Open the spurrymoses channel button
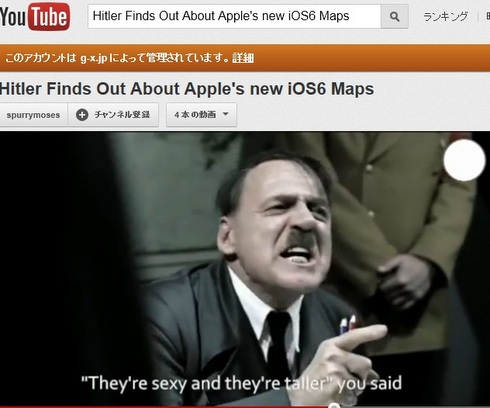Viewport: 490px width, 408px height. 33,115
